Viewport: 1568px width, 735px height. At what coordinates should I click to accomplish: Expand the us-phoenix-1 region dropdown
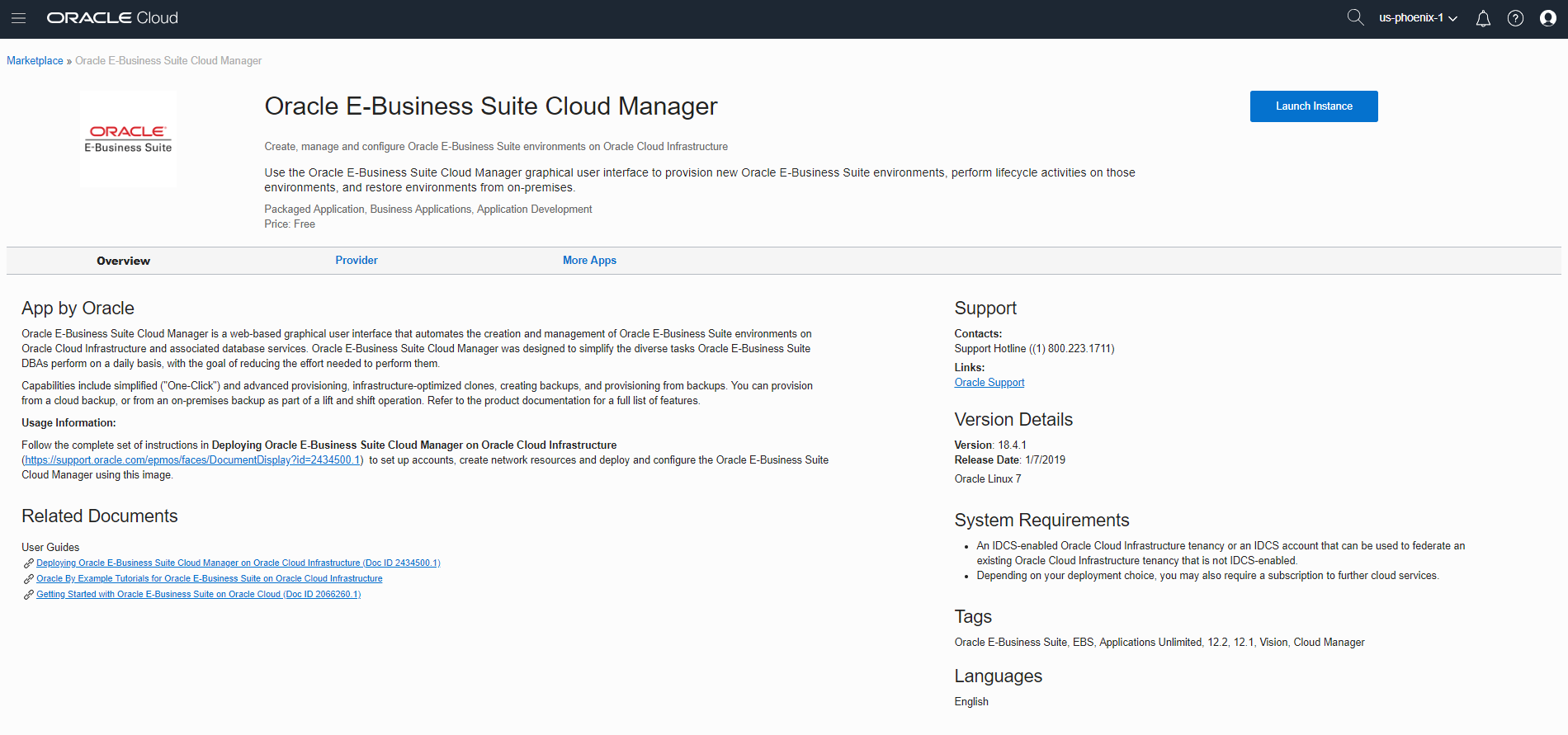(1418, 18)
